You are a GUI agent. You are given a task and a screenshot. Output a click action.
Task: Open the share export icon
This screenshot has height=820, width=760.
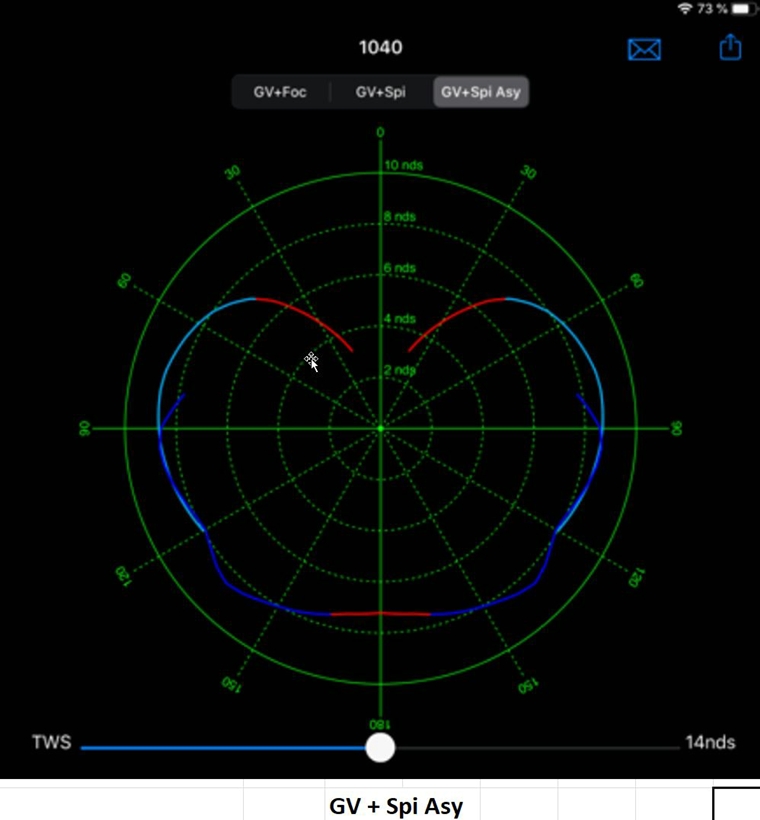731,47
